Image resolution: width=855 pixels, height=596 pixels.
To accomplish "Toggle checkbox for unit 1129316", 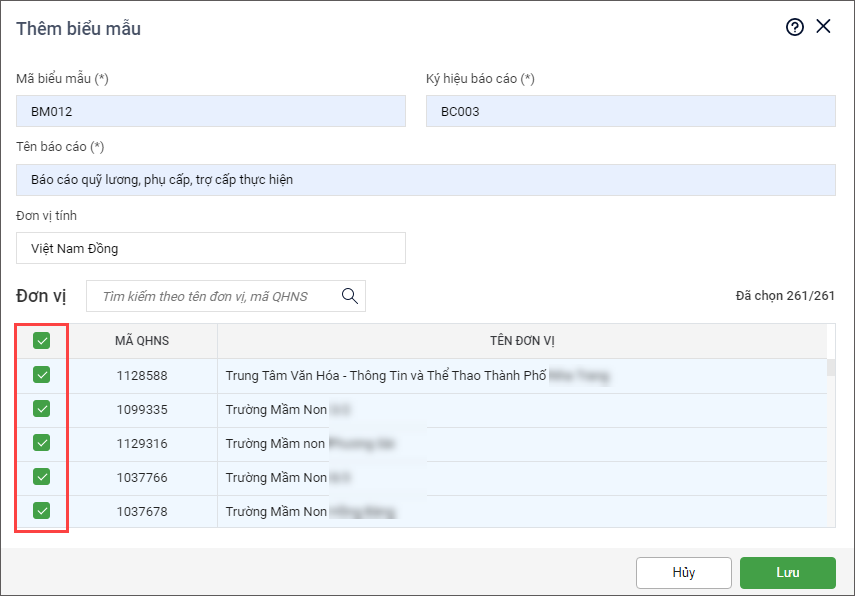I will pos(42,443).
